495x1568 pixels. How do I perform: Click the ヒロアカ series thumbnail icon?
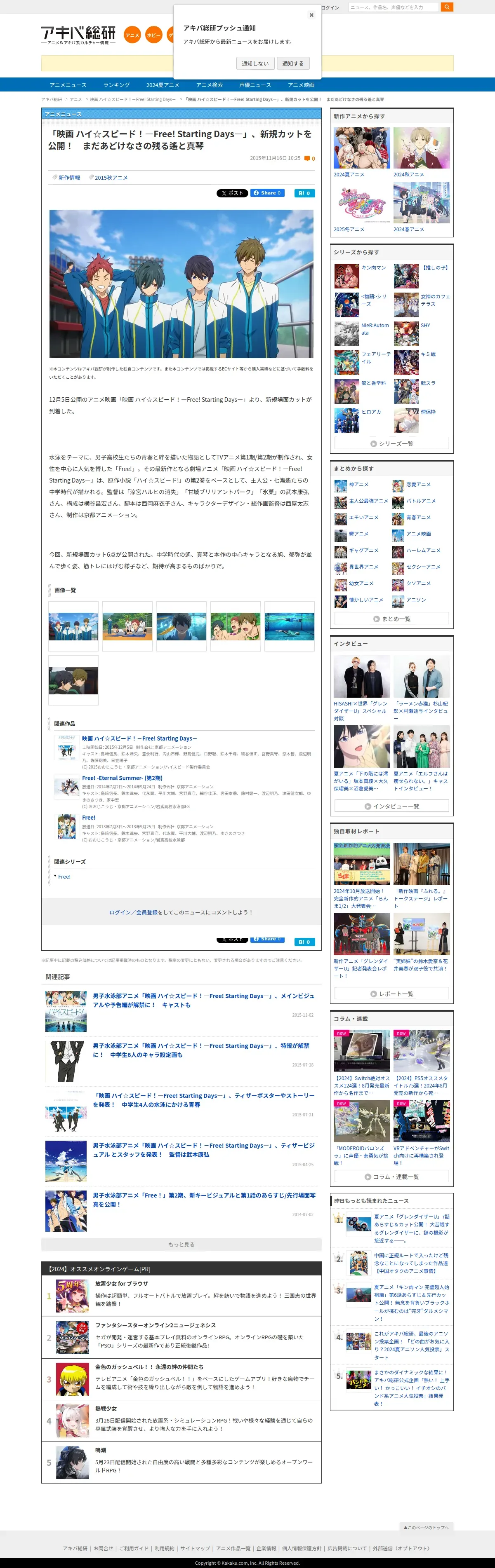click(347, 421)
